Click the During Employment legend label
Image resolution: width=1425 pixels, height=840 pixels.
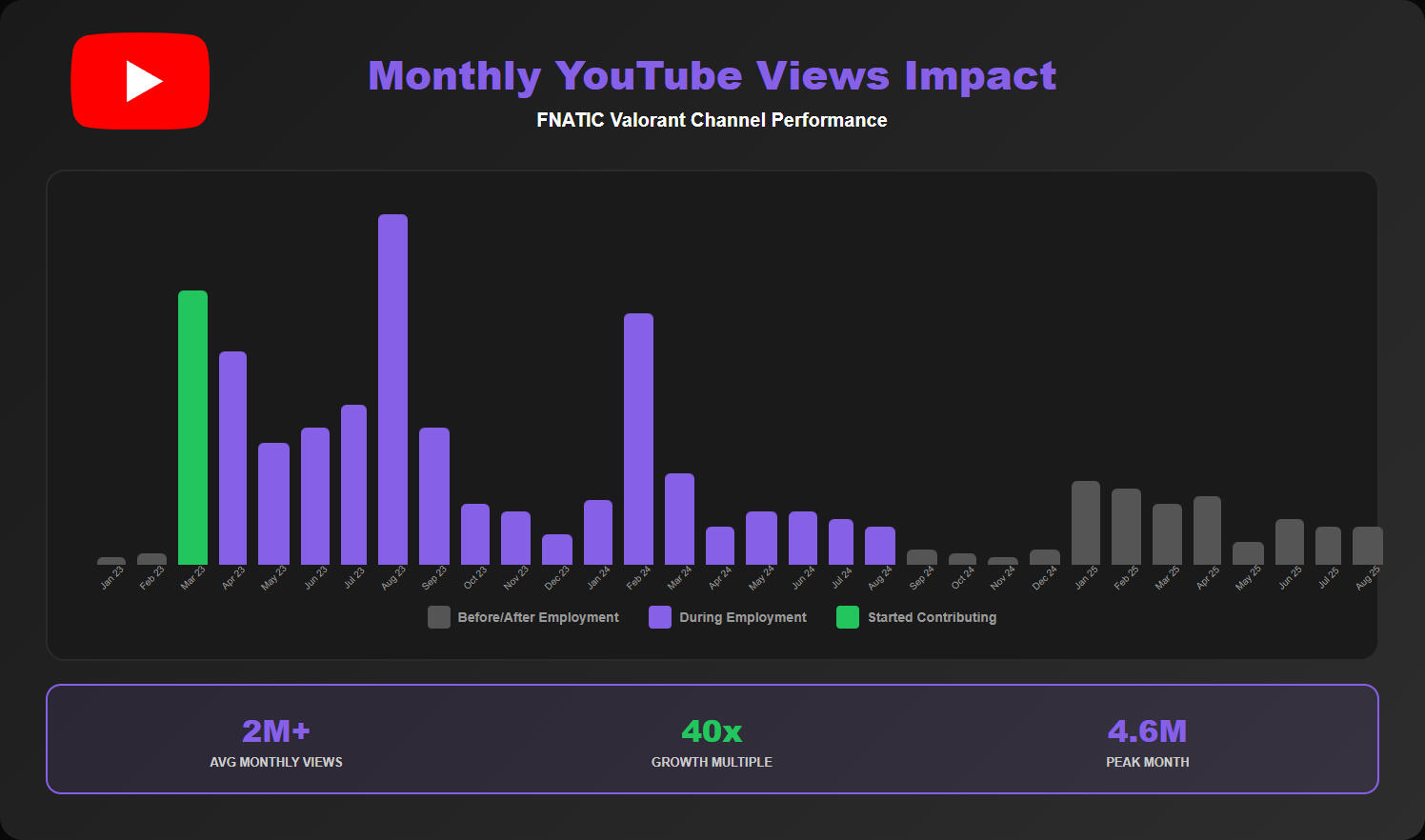click(x=742, y=617)
